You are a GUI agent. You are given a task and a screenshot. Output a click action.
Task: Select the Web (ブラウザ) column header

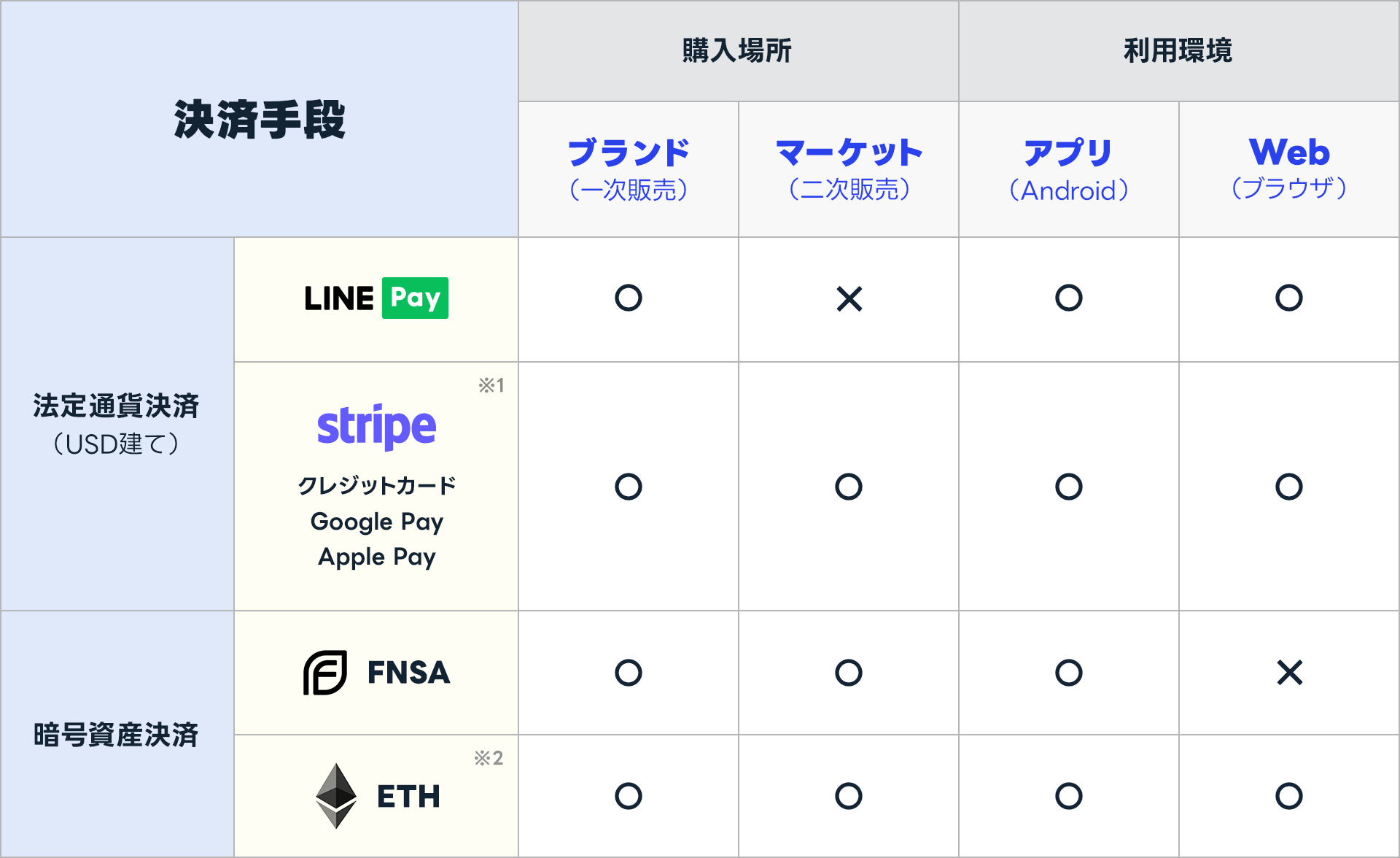point(1289,169)
